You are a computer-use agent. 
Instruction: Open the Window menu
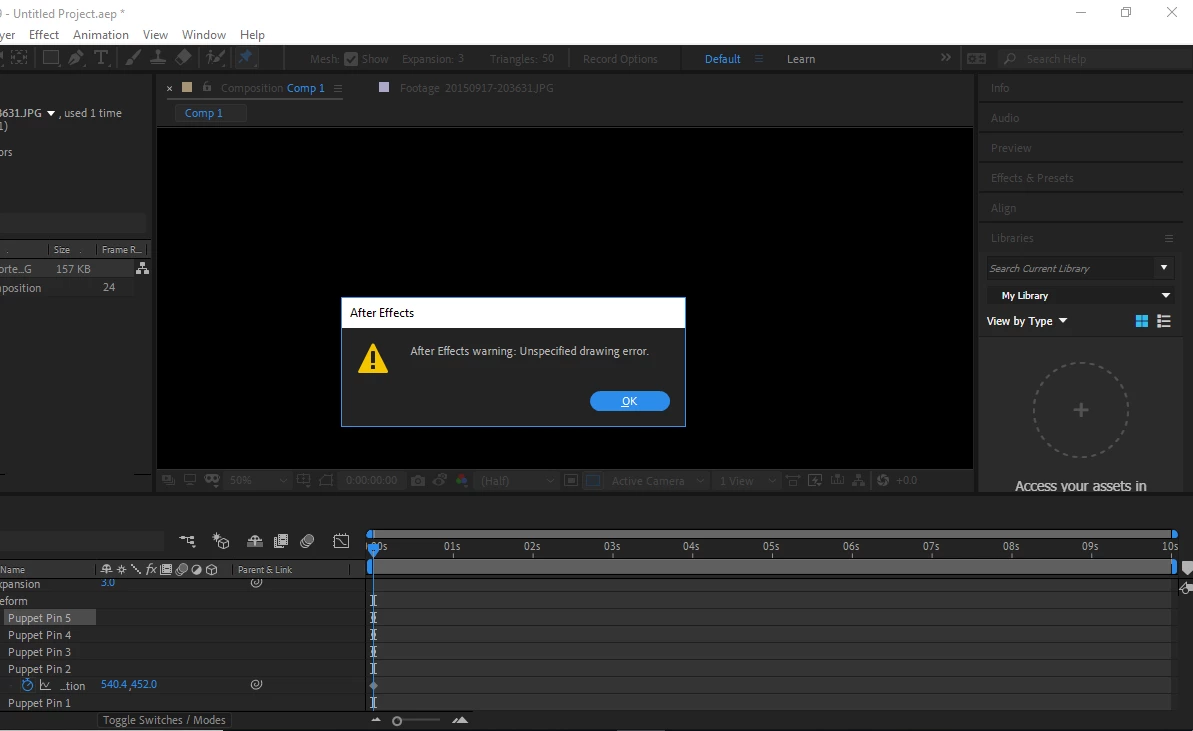(x=204, y=35)
